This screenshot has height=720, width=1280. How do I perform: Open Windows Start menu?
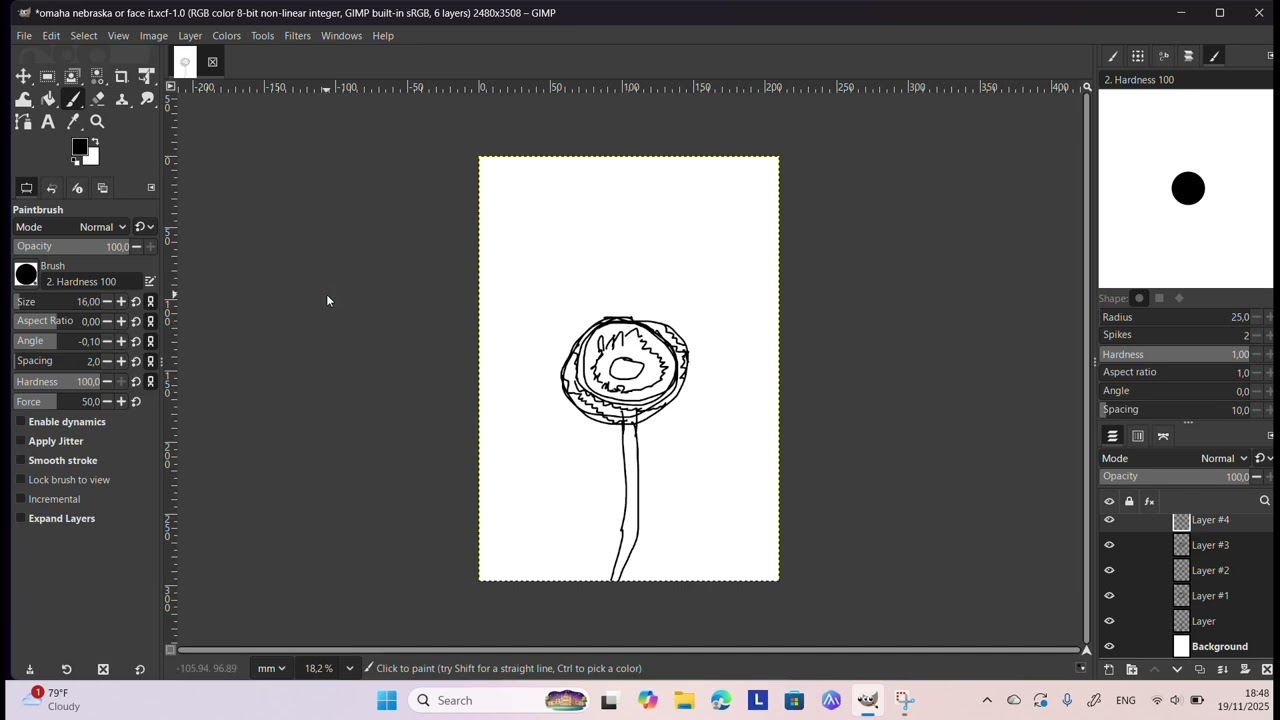pos(386,701)
